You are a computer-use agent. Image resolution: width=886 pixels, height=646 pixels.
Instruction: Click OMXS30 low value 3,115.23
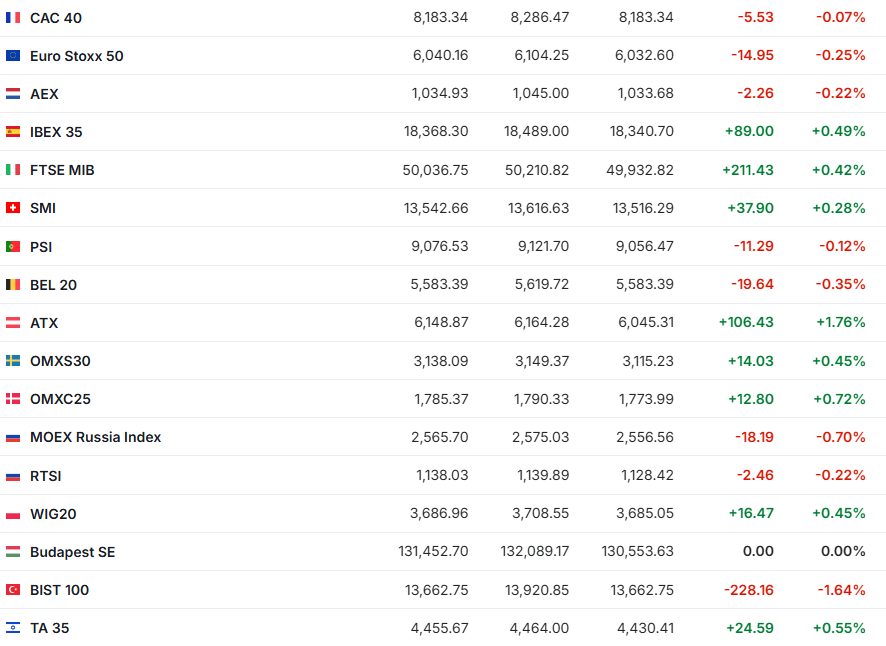(x=648, y=361)
